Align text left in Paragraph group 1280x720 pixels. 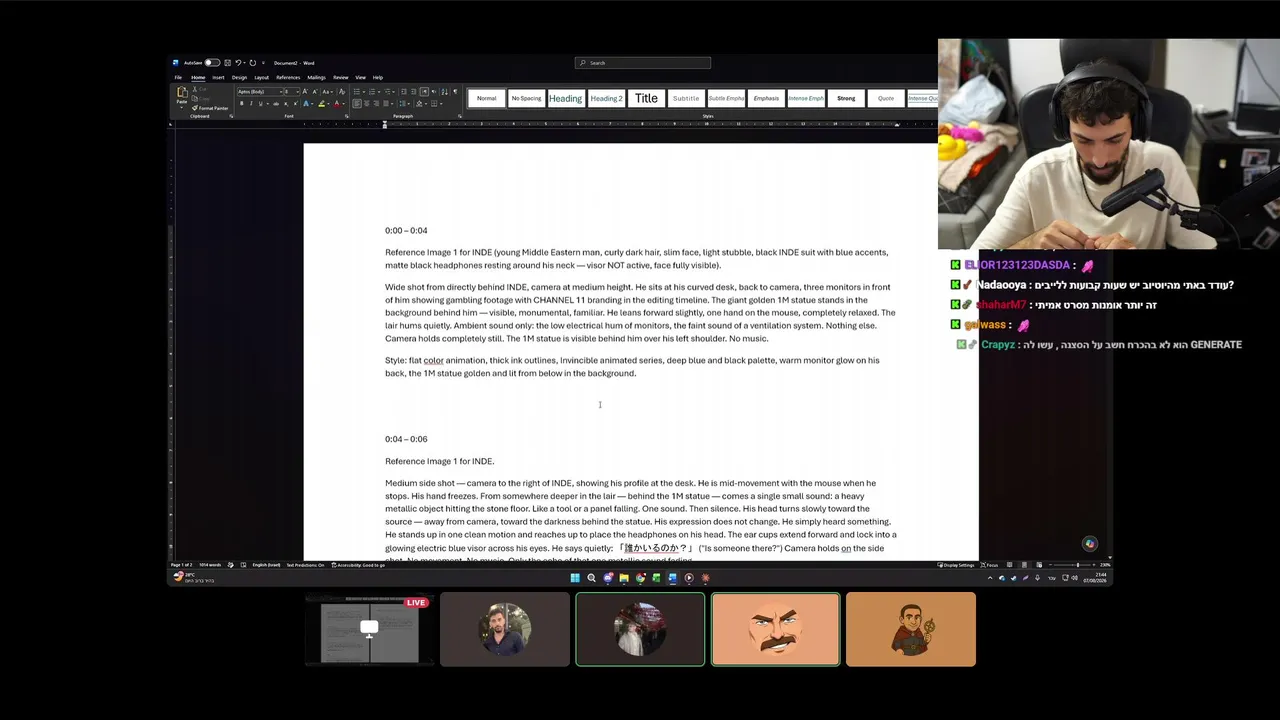coord(357,104)
